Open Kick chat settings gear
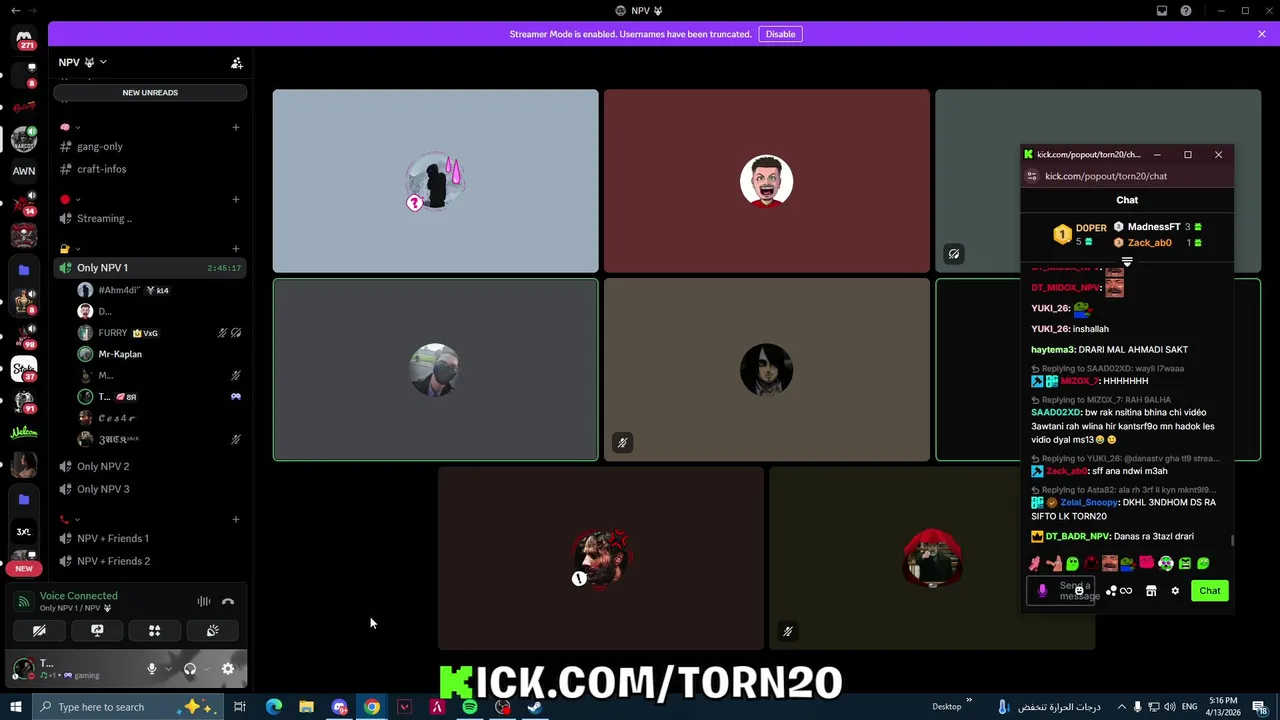 click(x=1175, y=591)
